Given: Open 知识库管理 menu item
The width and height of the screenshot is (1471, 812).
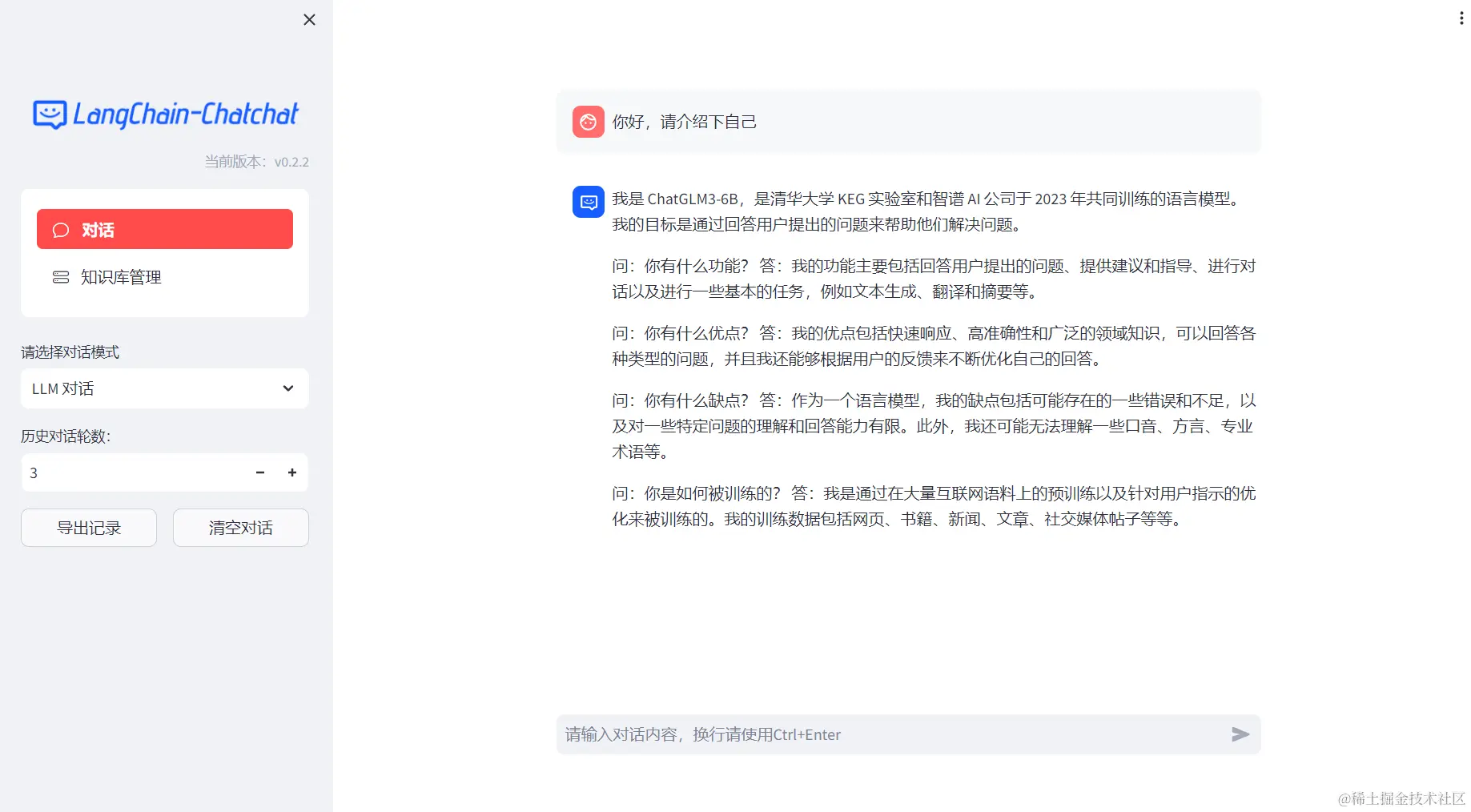Looking at the screenshot, I should coord(165,277).
